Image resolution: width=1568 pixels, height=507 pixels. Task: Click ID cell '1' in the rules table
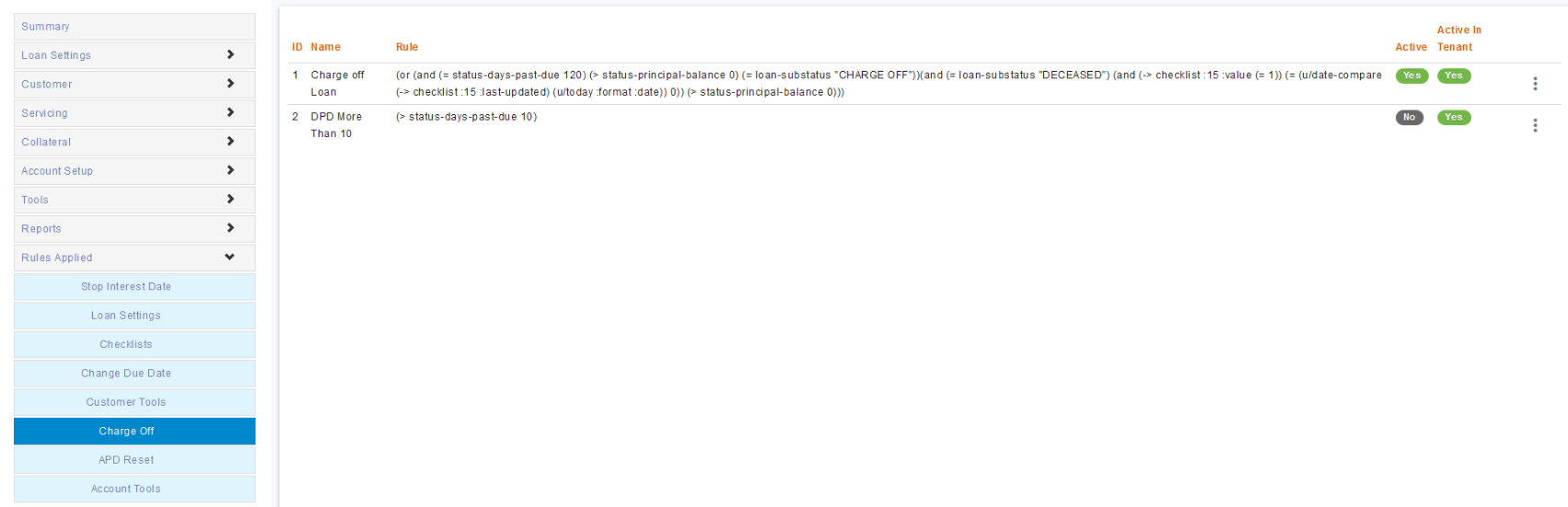pos(296,75)
